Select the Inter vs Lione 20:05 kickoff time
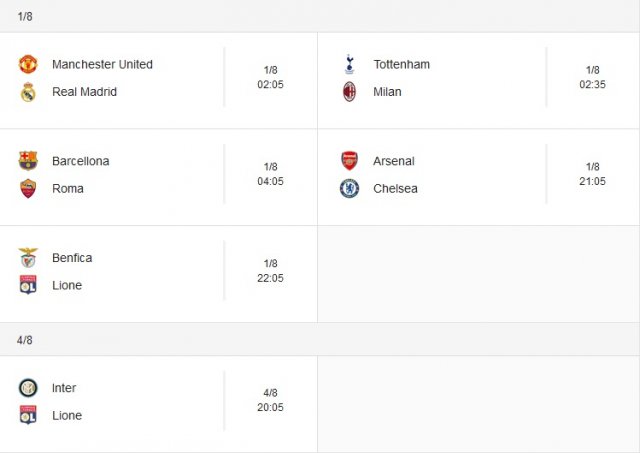This screenshot has width=640, height=453. pos(270,407)
